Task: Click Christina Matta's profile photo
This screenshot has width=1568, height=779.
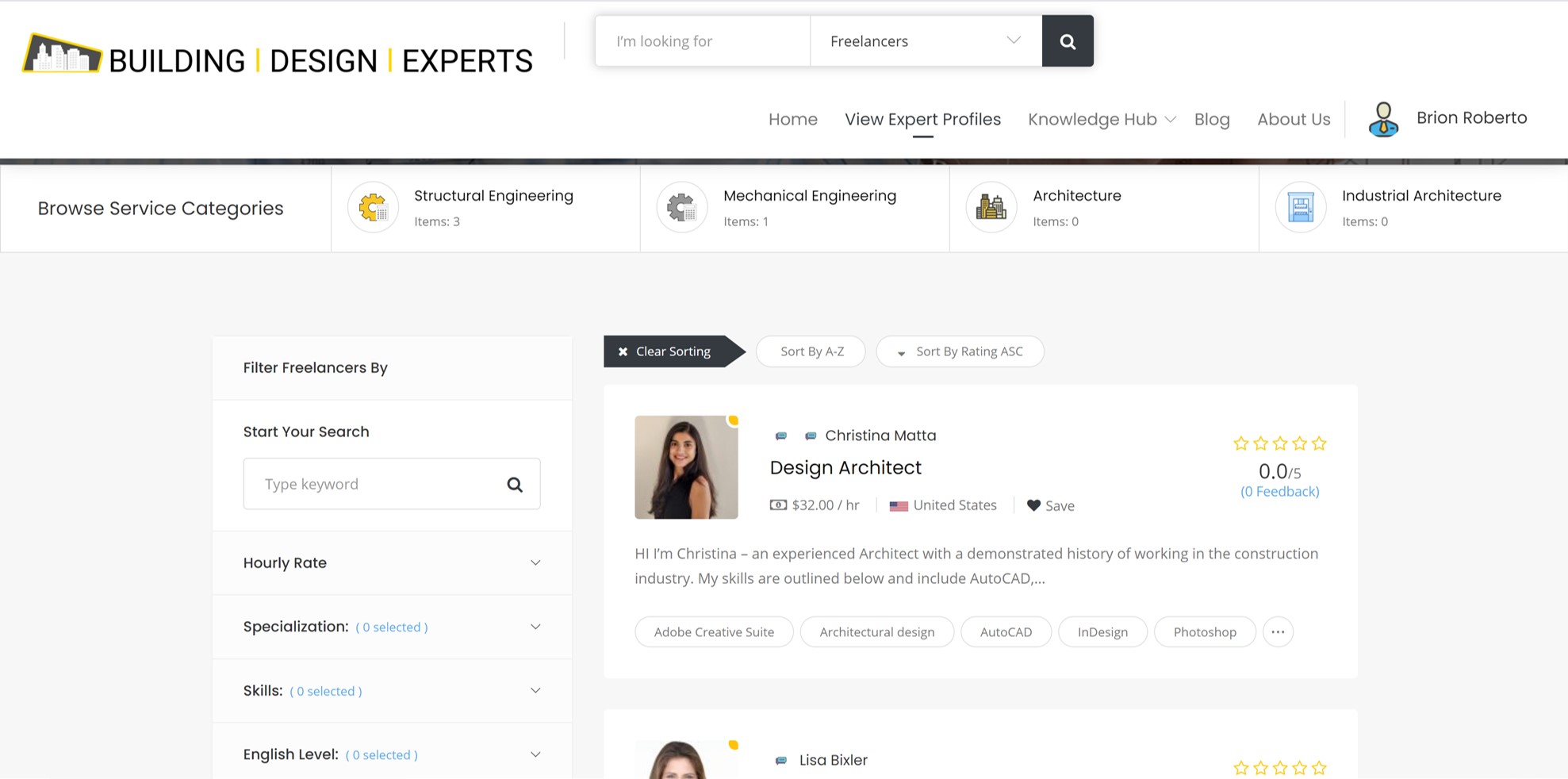Action: pyautogui.click(x=686, y=467)
